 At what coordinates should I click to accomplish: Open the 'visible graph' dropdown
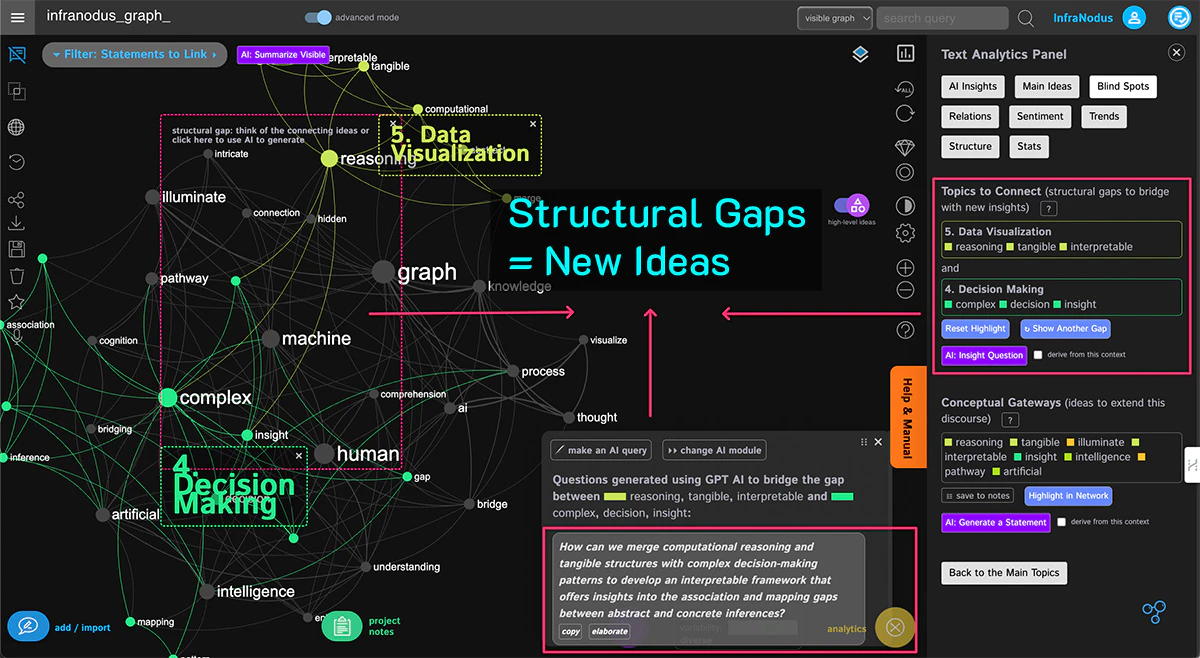(x=834, y=17)
